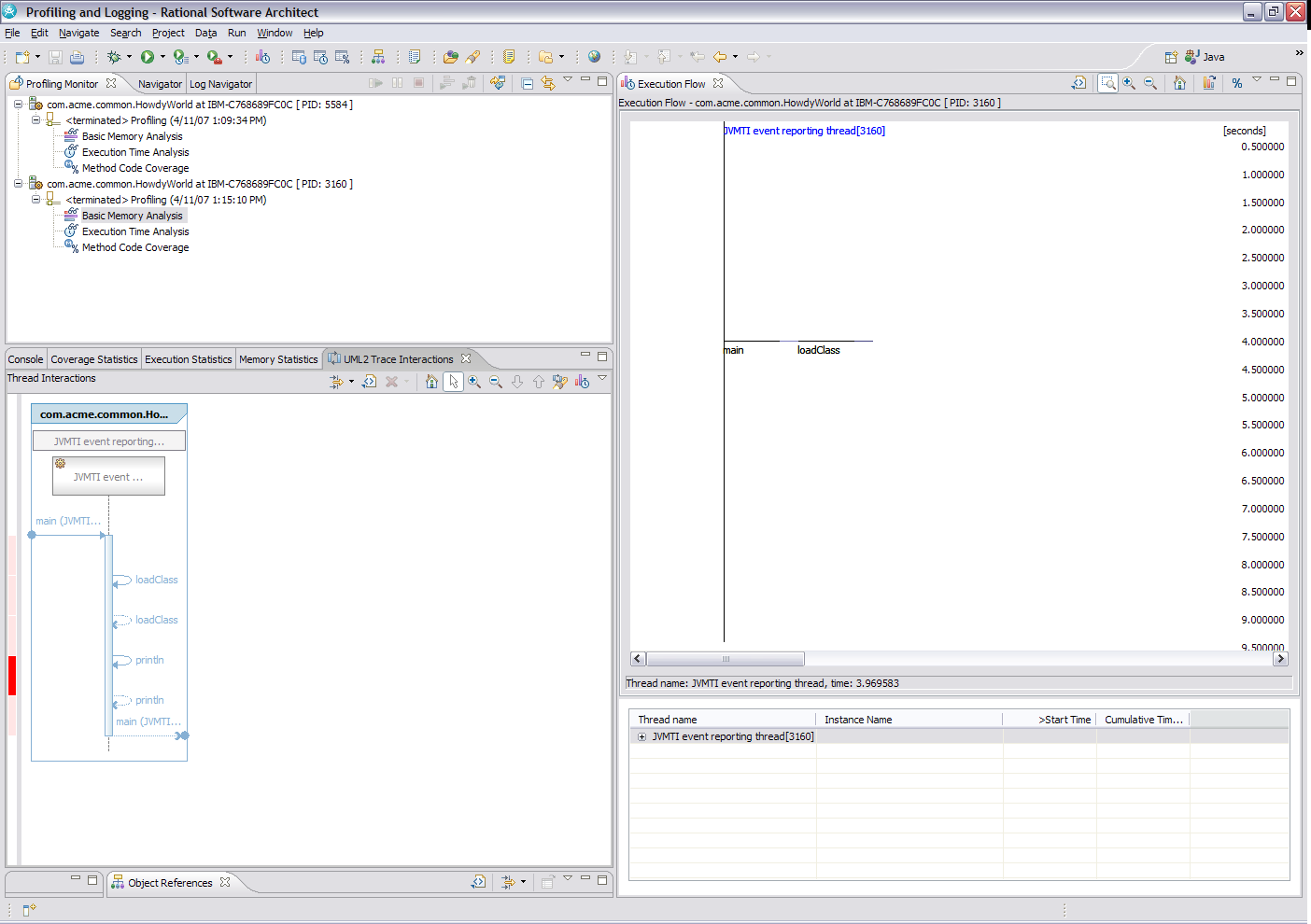
Task: Switch to the Coverage Statistics tab
Action: (94, 359)
